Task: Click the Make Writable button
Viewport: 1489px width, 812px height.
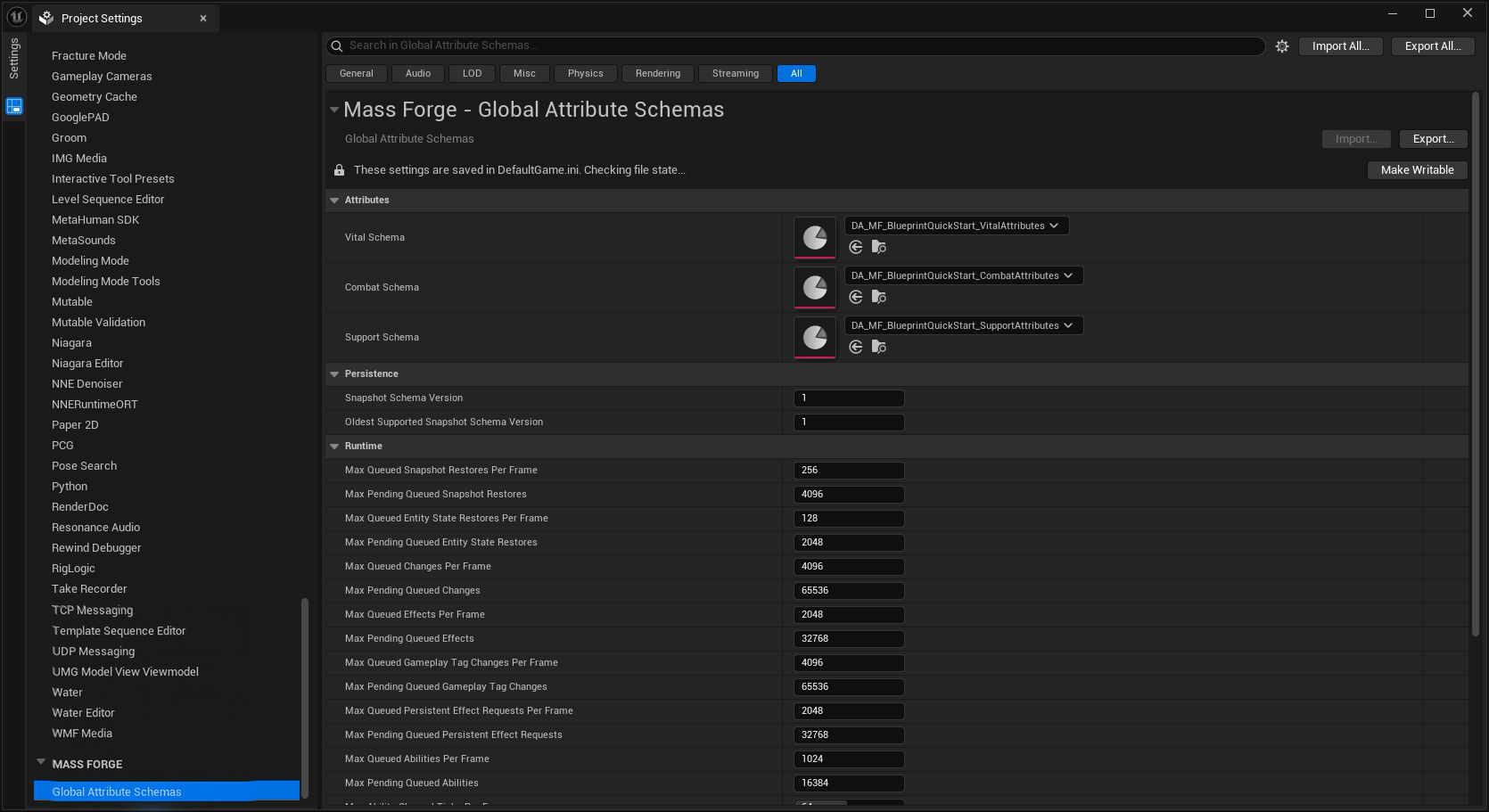Action: click(1417, 170)
